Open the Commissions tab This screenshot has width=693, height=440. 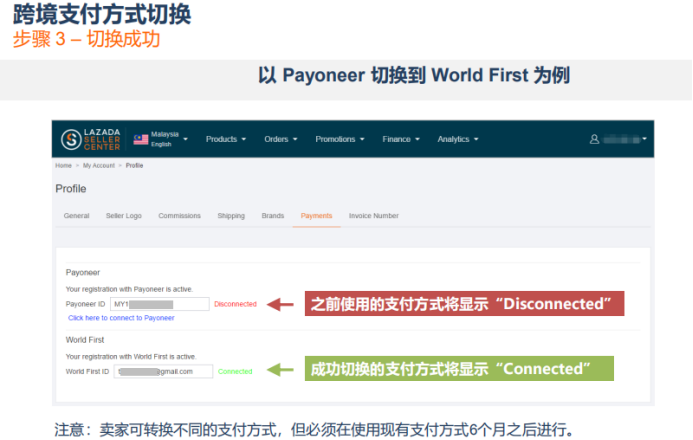179,216
